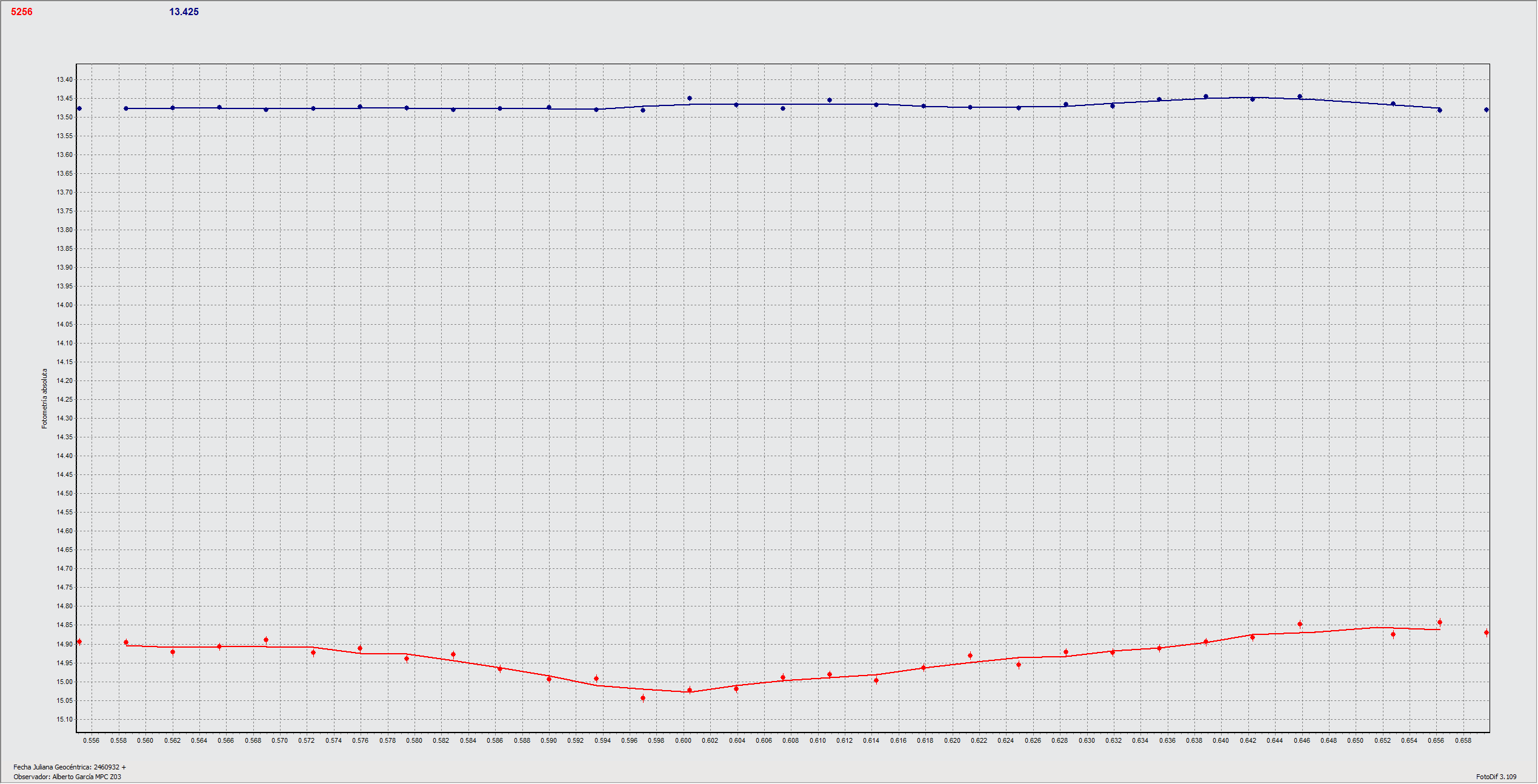This screenshot has height=784, width=1538.
Task: Click the Observador Alberto García text
Action: pyautogui.click(x=67, y=777)
